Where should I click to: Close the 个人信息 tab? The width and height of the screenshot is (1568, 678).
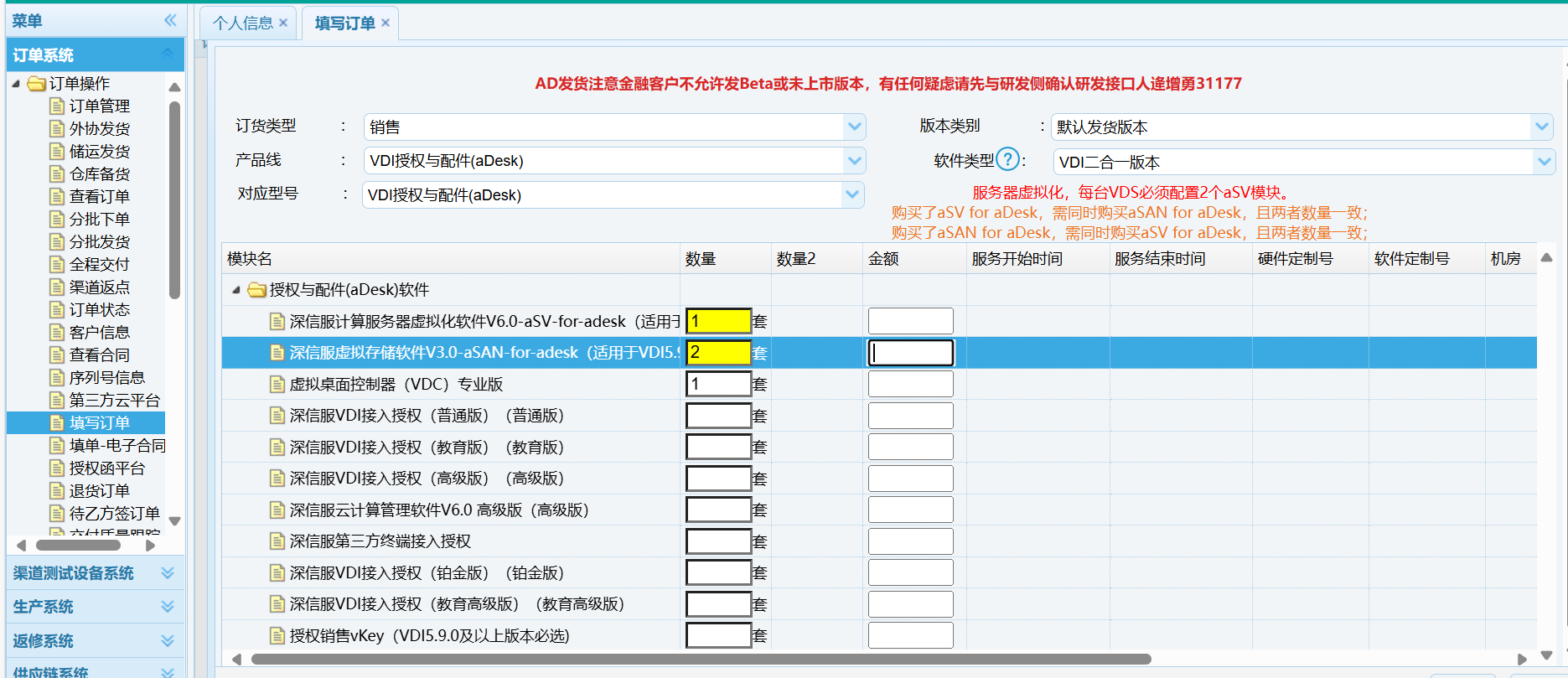(x=283, y=23)
